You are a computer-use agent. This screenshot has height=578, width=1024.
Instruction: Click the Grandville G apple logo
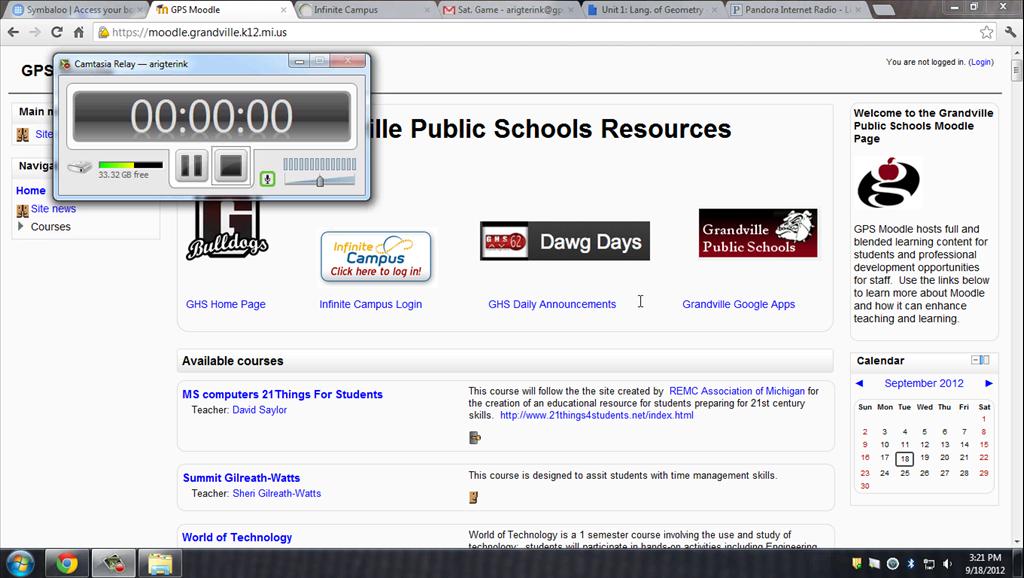tap(888, 182)
